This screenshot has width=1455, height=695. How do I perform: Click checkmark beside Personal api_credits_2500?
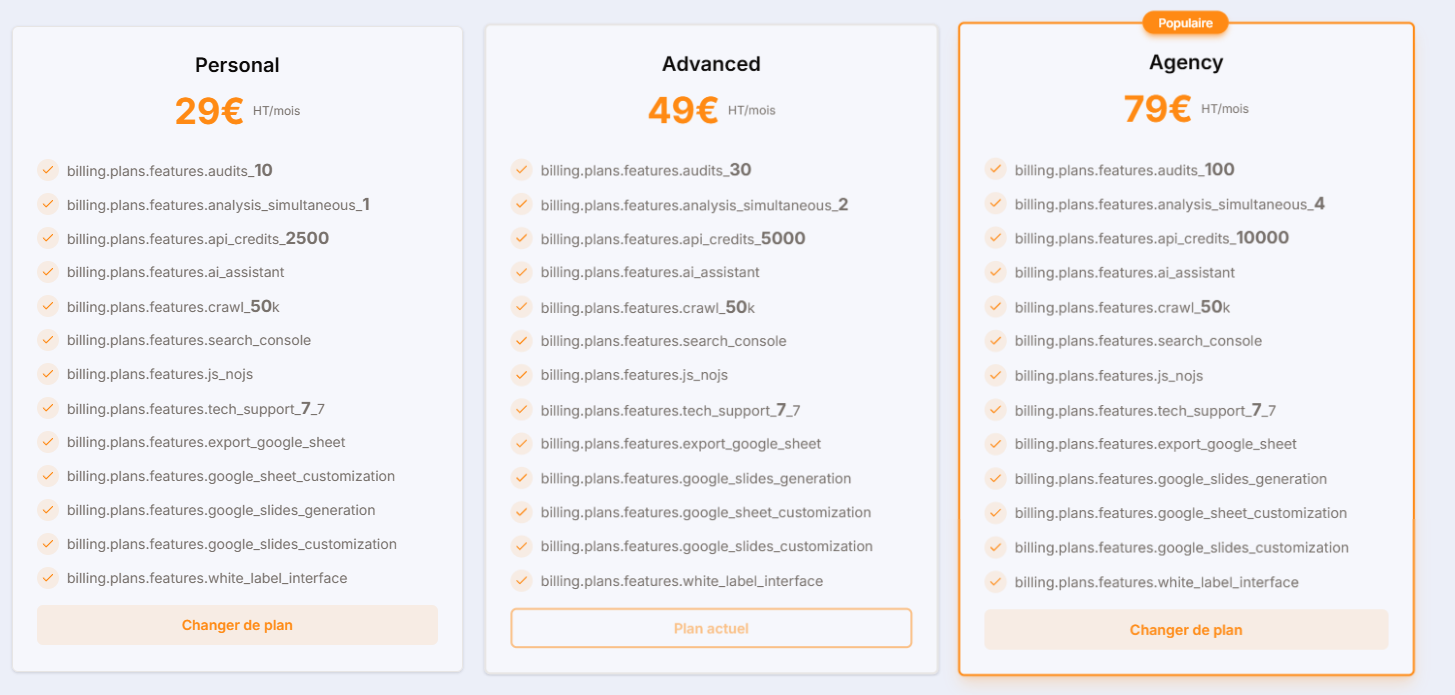pyautogui.click(x=48, y=238)
